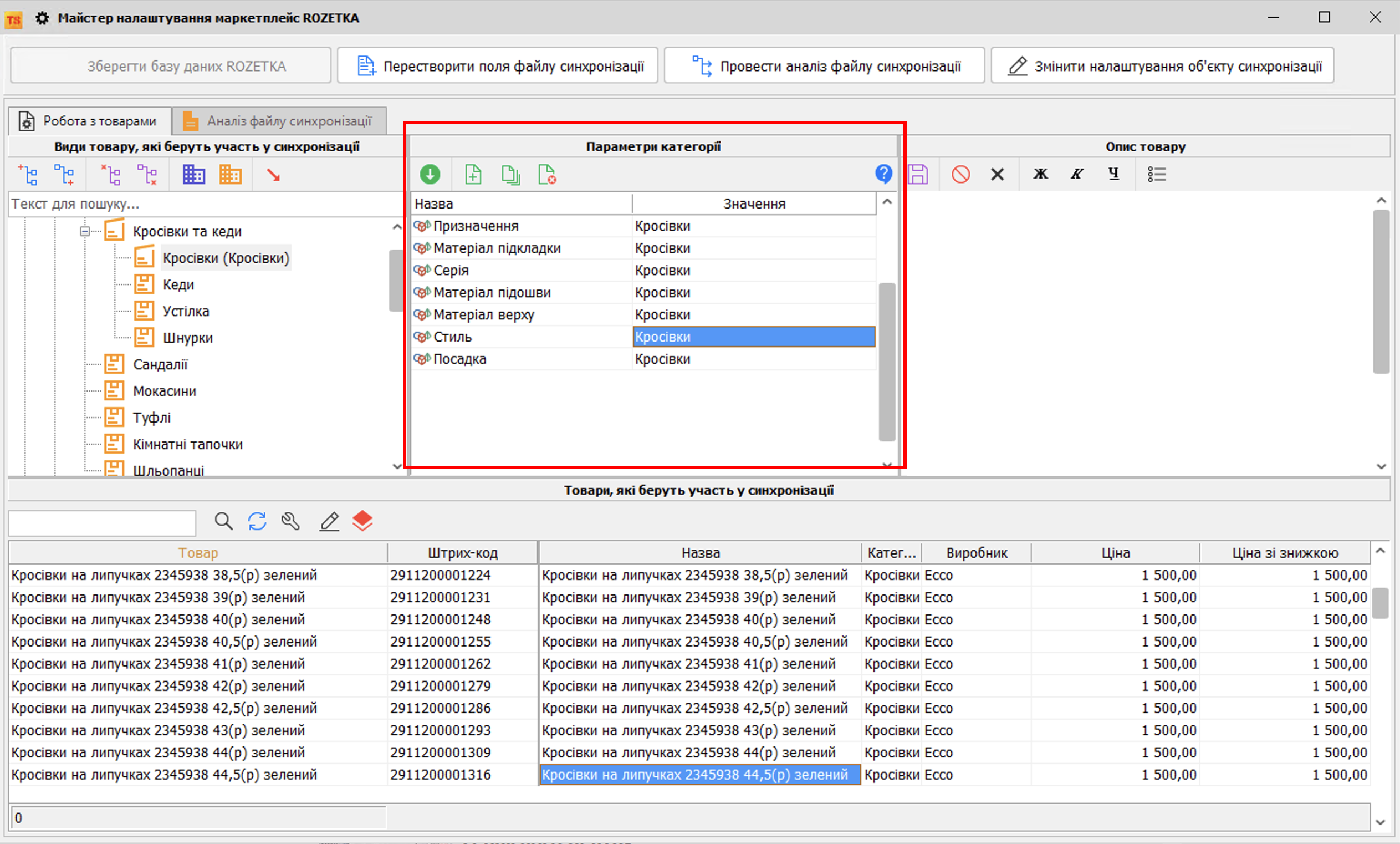1400x844 pixels.
Task: Collapse the Кросівки та кеди tree node
Action: pos(85,231)
